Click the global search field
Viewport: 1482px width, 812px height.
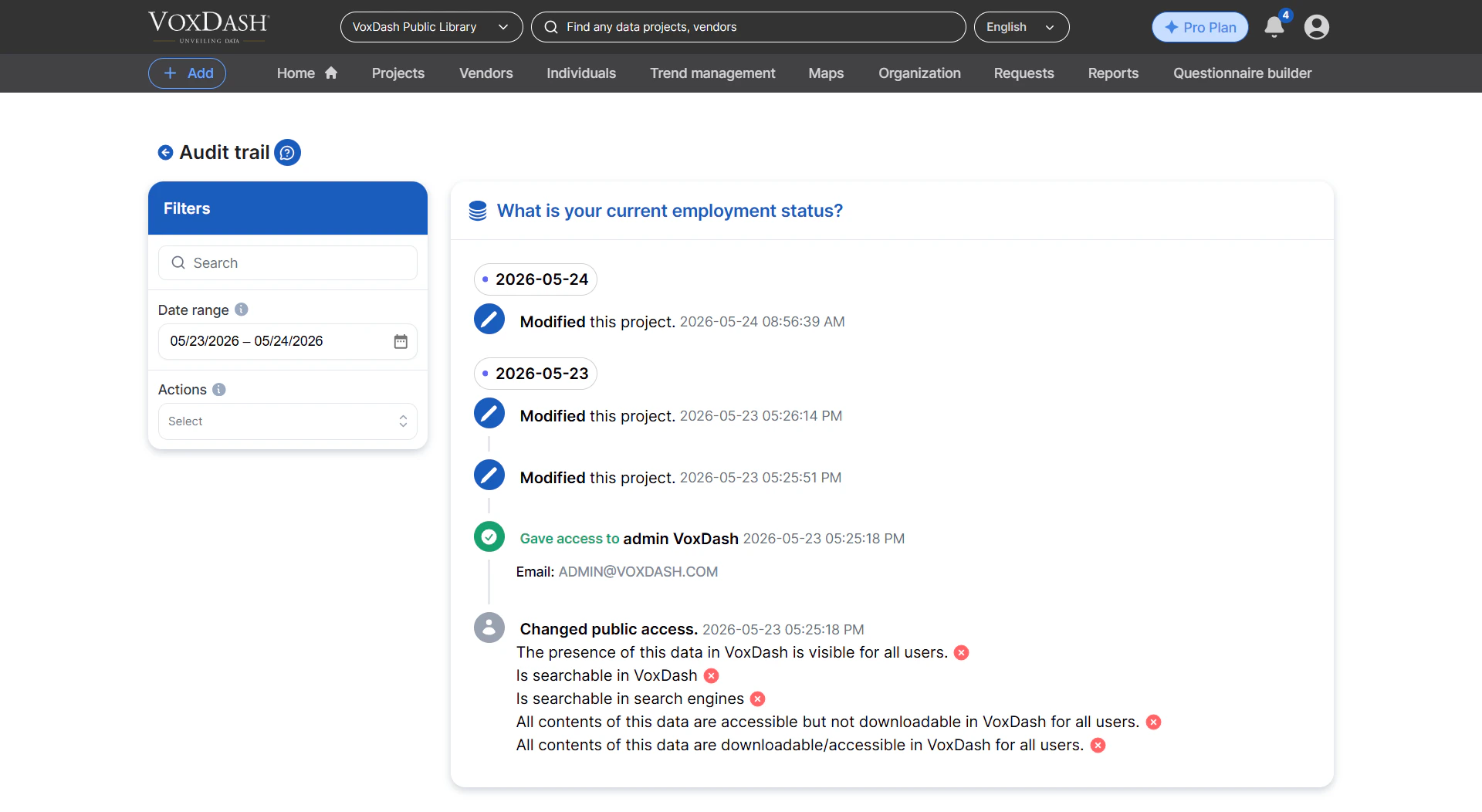pyautogui.click(x=748, y=27)
